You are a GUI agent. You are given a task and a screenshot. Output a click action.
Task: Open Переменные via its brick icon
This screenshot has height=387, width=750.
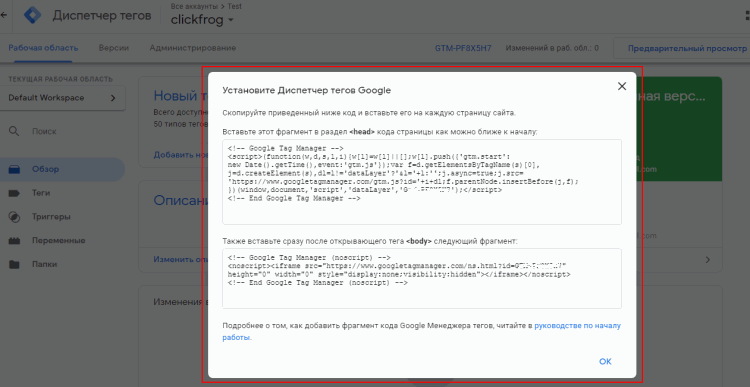click(14, 241)
